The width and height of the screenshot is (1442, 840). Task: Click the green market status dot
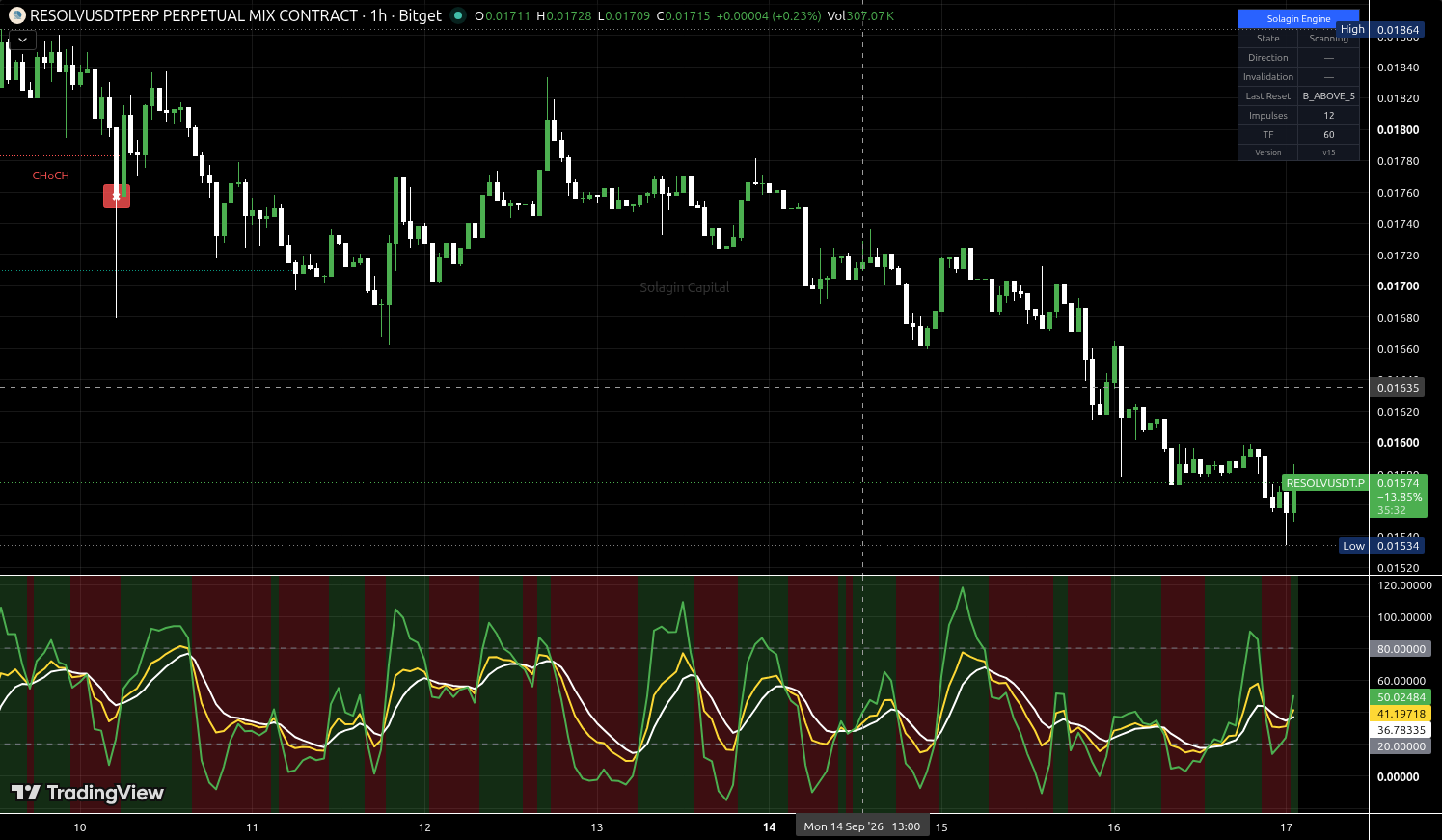coord(458,15)
